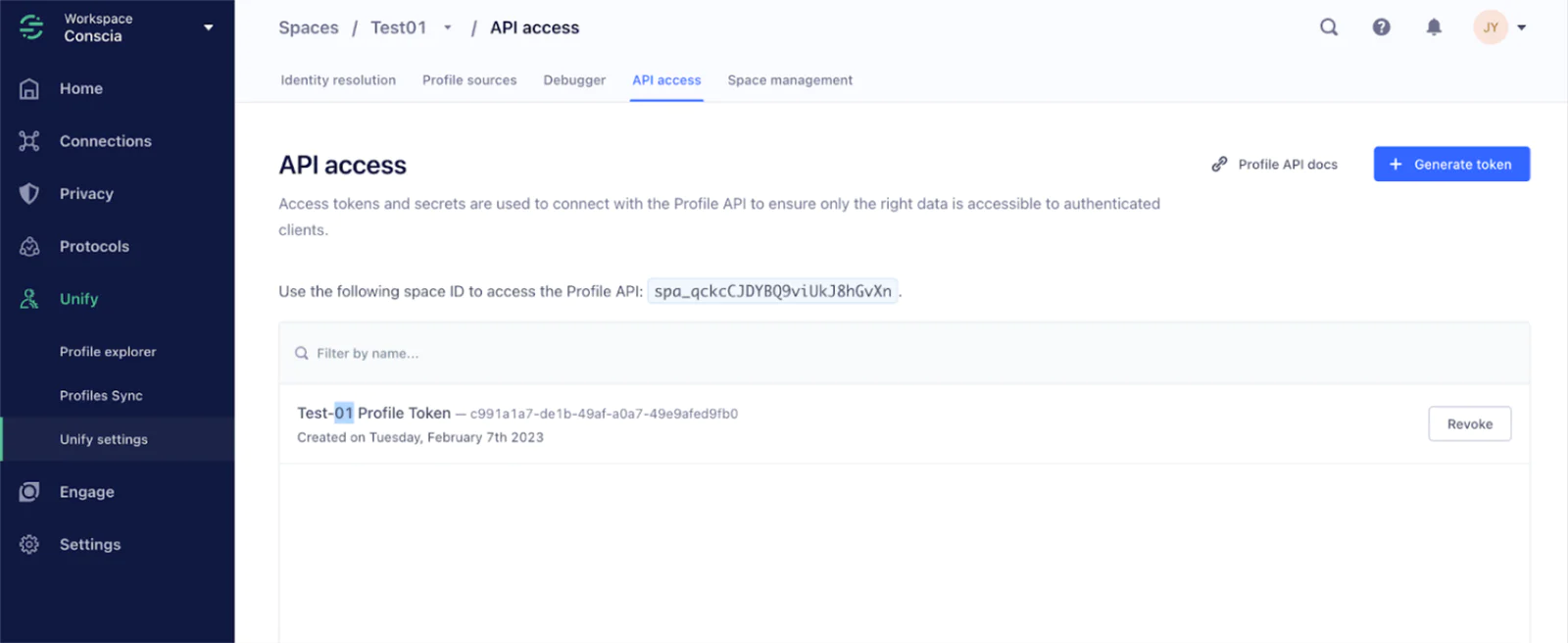Open the notifications bell icon
The image size is (1568, 643).
point(1433,27)
